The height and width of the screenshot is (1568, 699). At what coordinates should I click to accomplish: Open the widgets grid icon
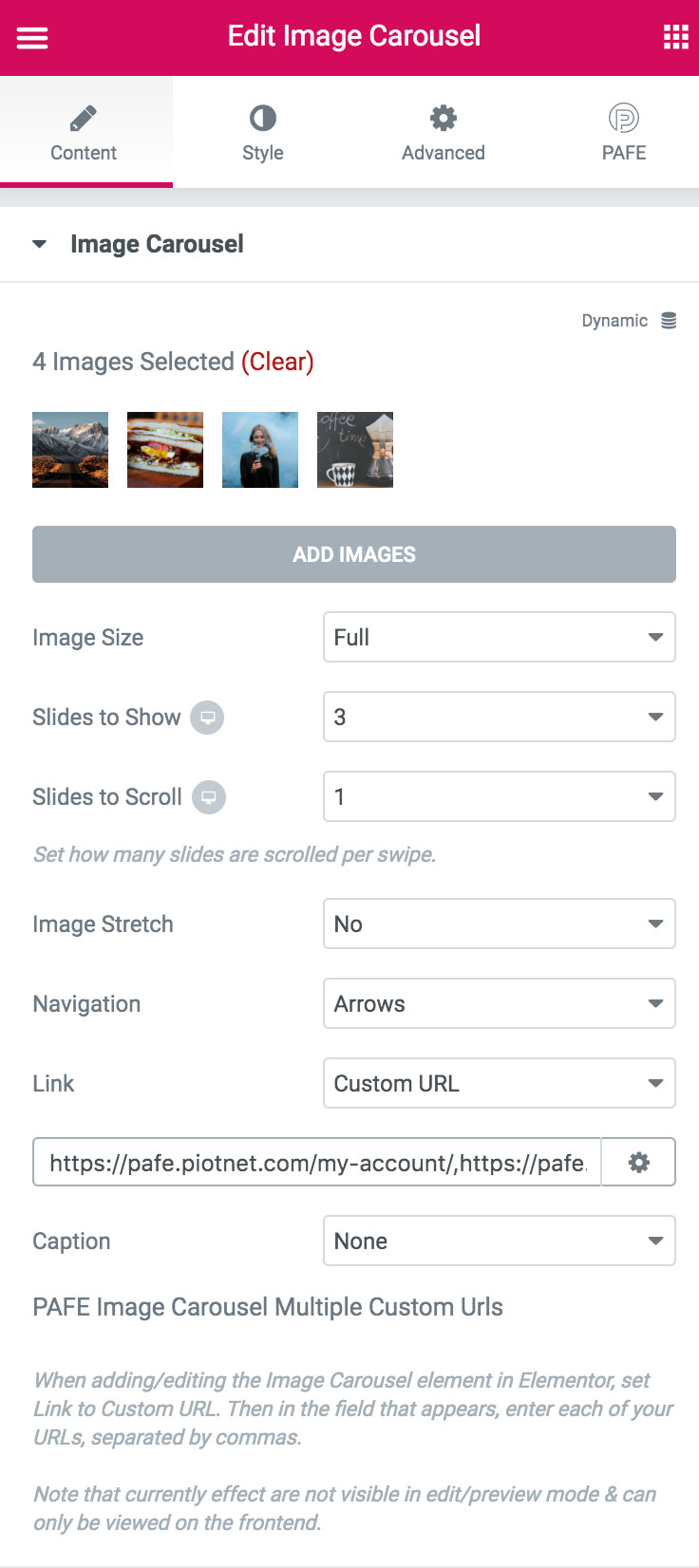click(675, 37)
